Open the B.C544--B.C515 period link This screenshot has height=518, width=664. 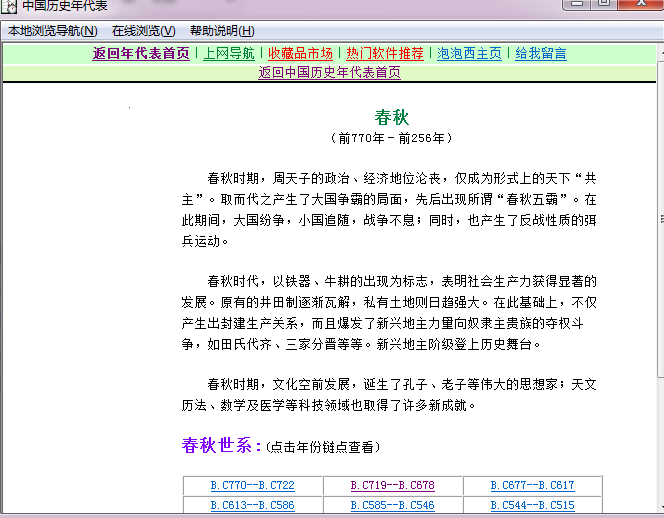click(532, 505)
